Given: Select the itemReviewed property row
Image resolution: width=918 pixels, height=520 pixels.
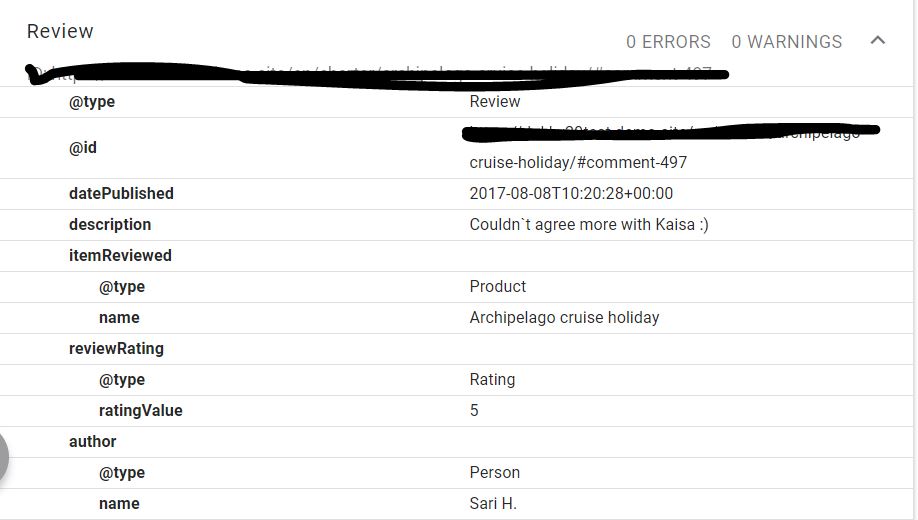Looking at the screenshot, I should [x=457, y=256].
